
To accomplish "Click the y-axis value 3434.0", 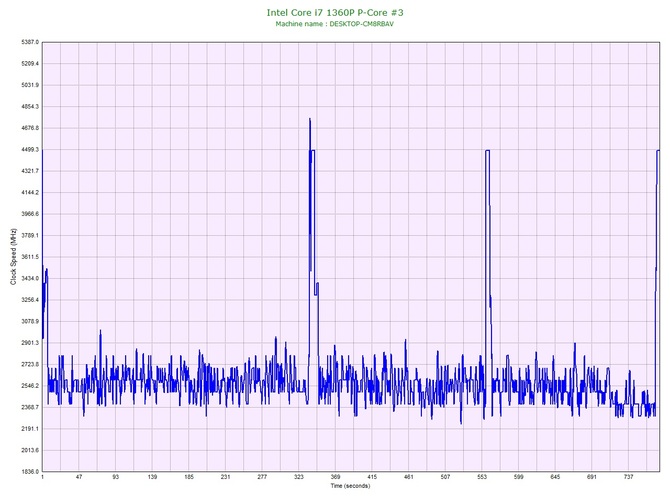I will [30, 279].
